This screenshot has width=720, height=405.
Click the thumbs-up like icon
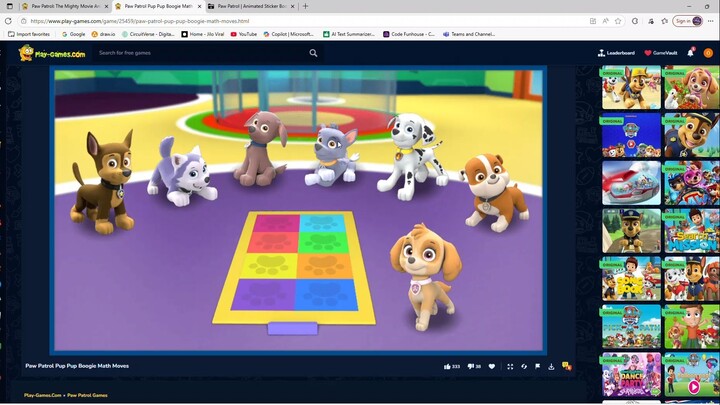447,367
